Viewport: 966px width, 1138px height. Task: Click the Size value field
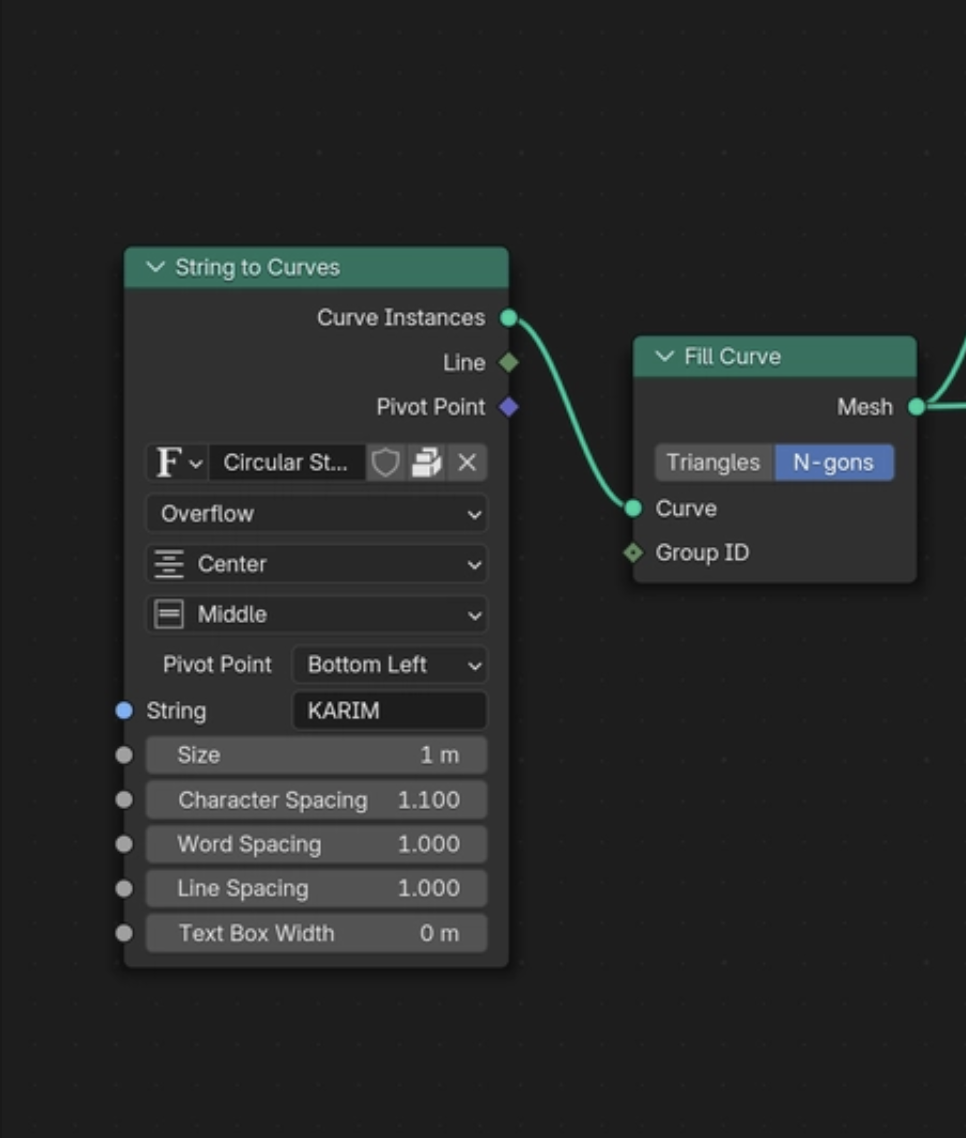pyautogui.click(x=316, y=755)
